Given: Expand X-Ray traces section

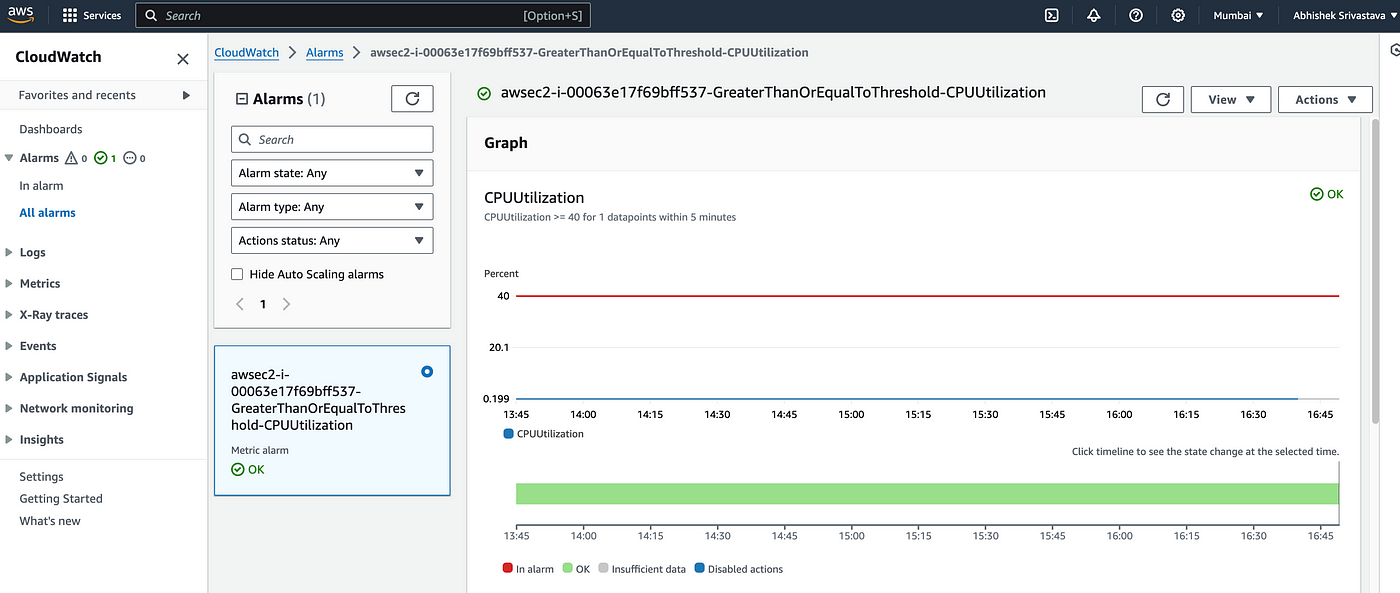Looking at the screenshot, I should pos(9,315).
